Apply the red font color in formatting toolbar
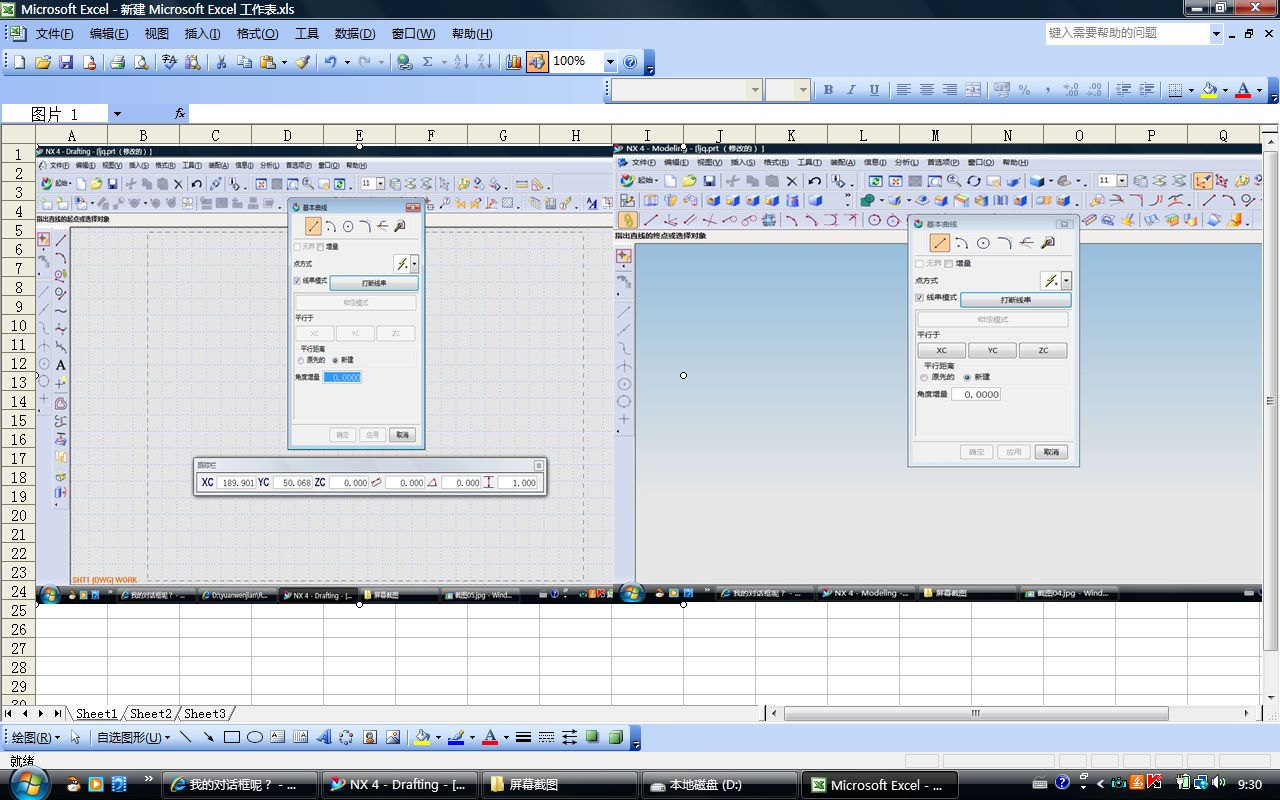Viewport: 1280px width, 800px height. [x=1243, y=90]
